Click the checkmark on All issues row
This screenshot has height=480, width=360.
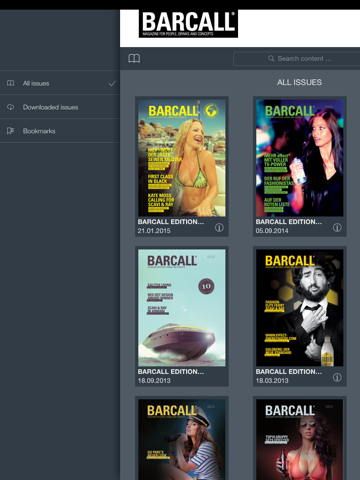(x=112, y=83)
